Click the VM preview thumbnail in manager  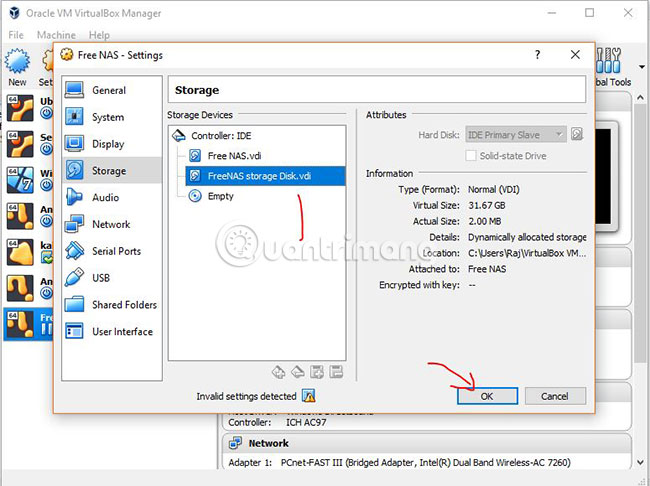pos(606,176)
